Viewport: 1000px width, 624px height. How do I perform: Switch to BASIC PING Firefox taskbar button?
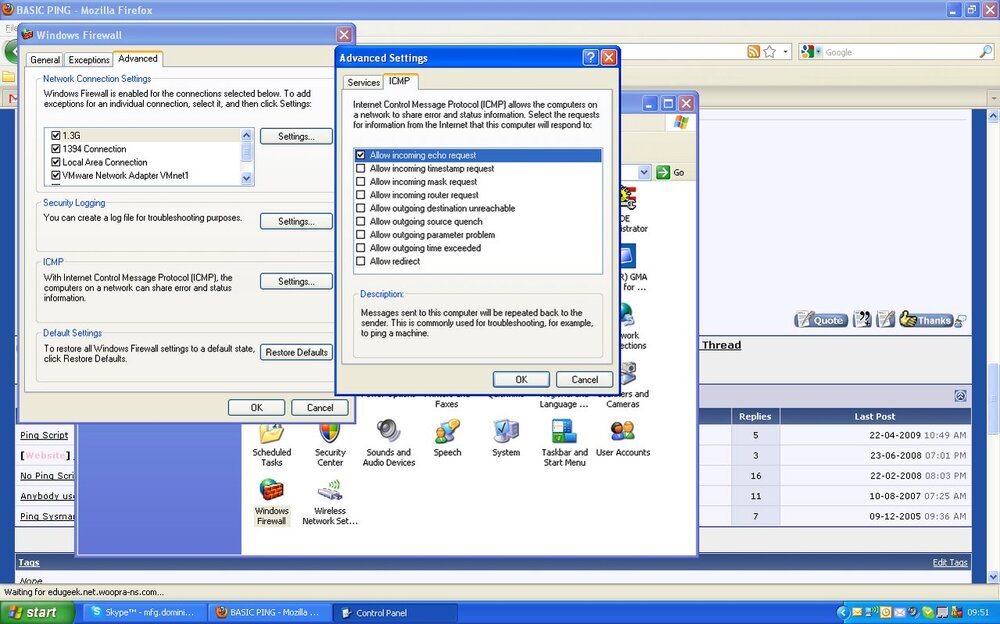(x=272, y=613)
